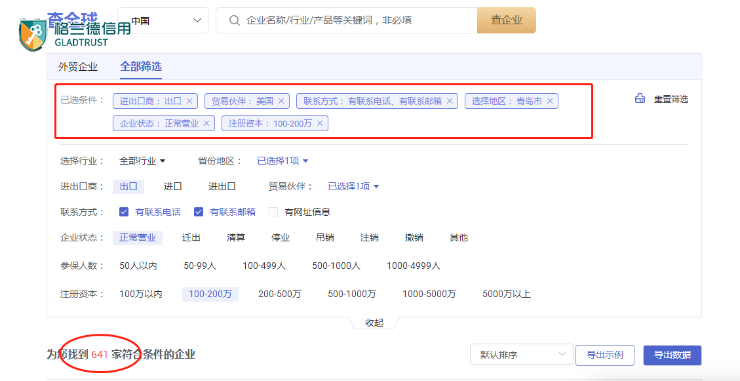Click 重置筛选 link

point(671,99)
